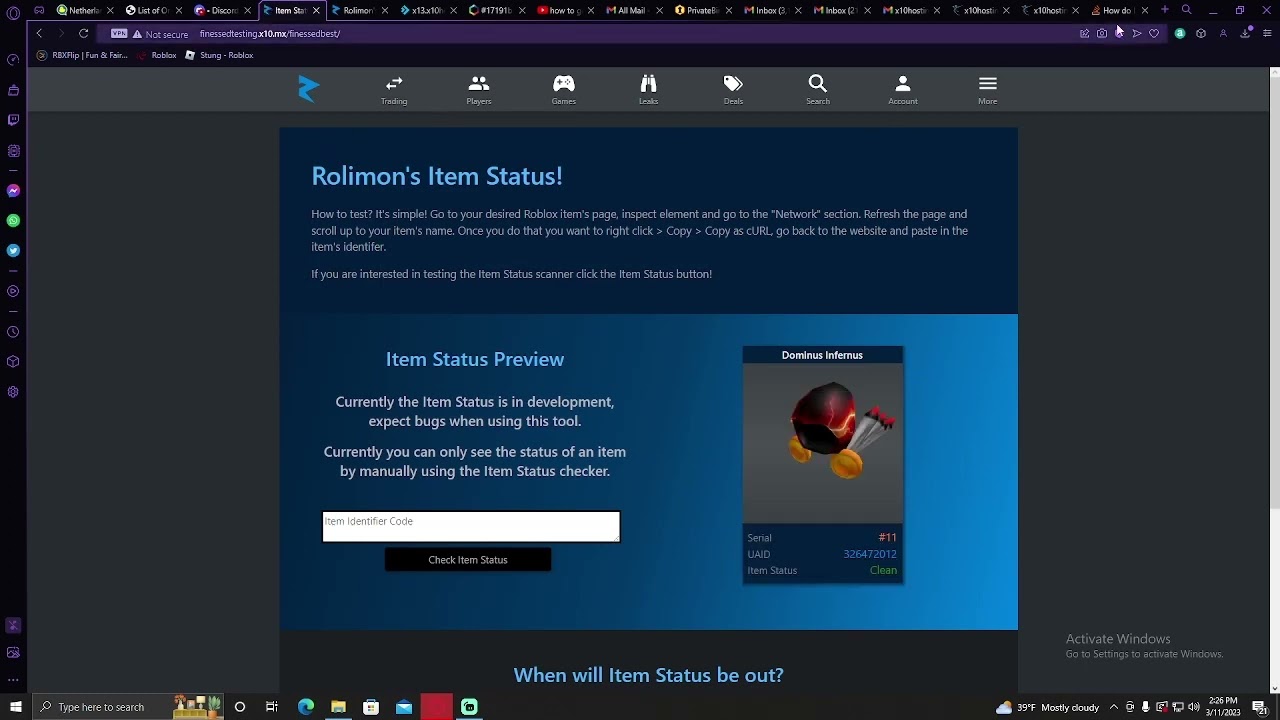Click the Rolimon's Item Status! heading
Image resolution: width=1280 pixels, height=720 pixels.
437,177
